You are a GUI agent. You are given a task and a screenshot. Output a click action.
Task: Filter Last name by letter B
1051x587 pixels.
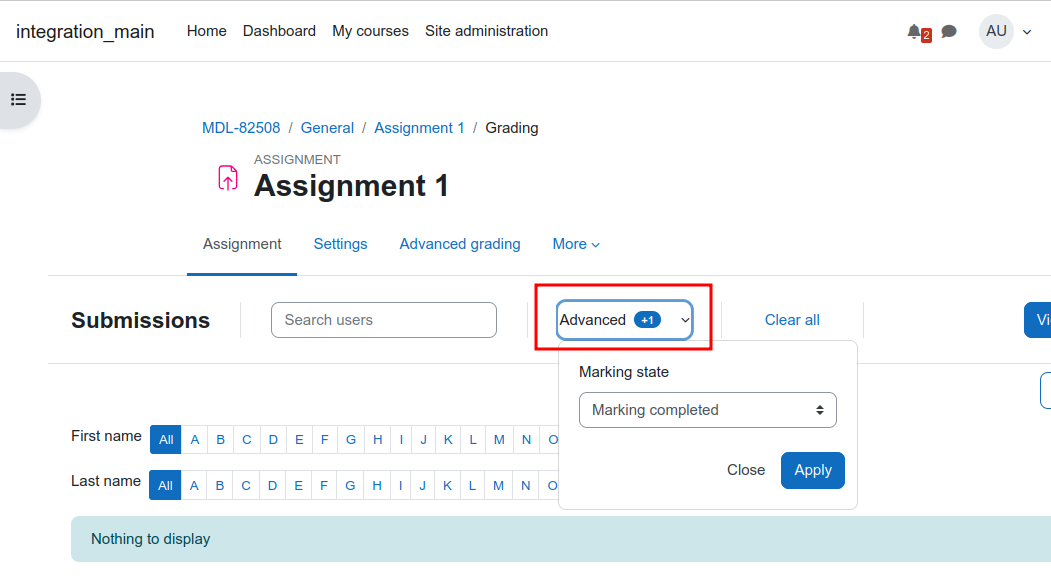pyautogui.click(x=220, y=485)
